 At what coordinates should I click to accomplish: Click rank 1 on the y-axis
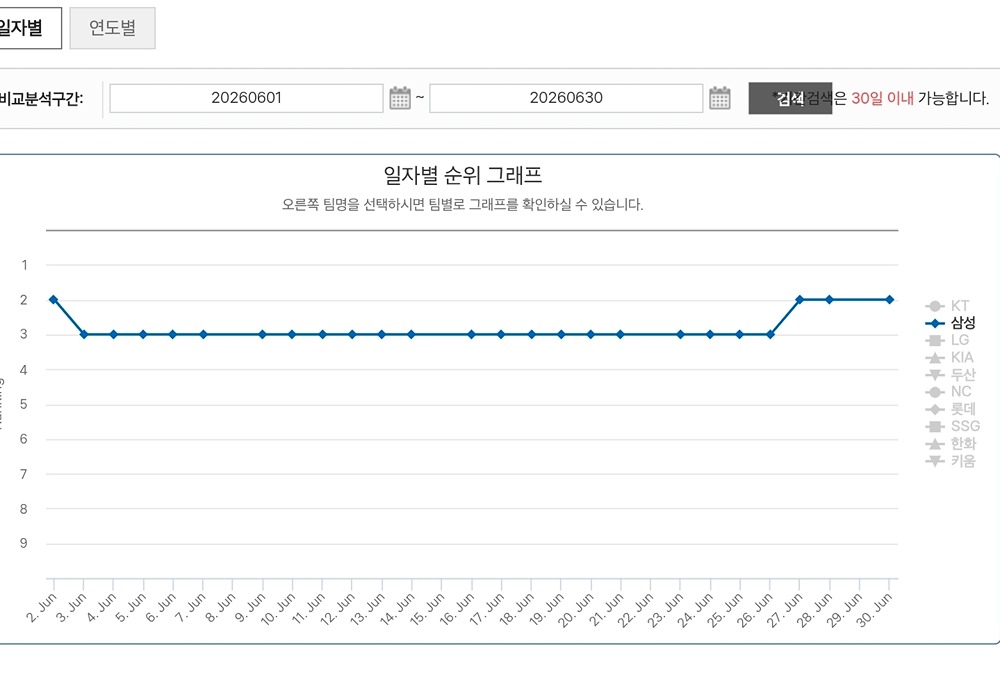[x=24, y=265]
